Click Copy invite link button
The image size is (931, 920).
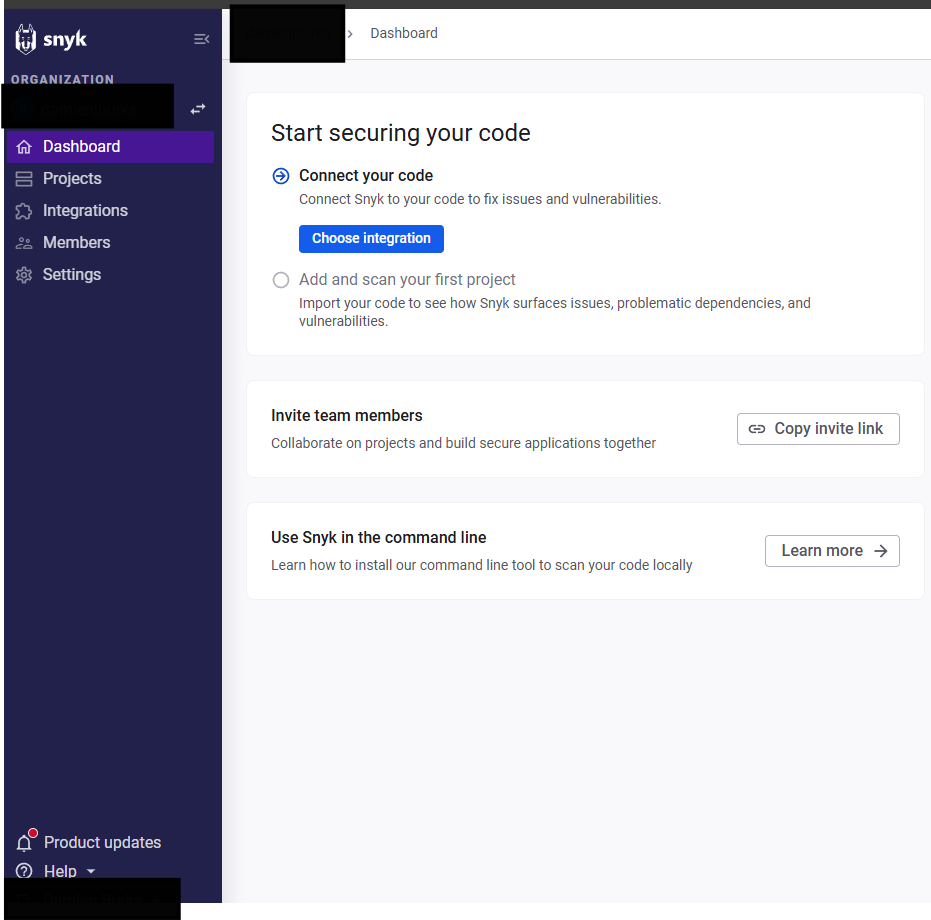click(x=818, y=429)
